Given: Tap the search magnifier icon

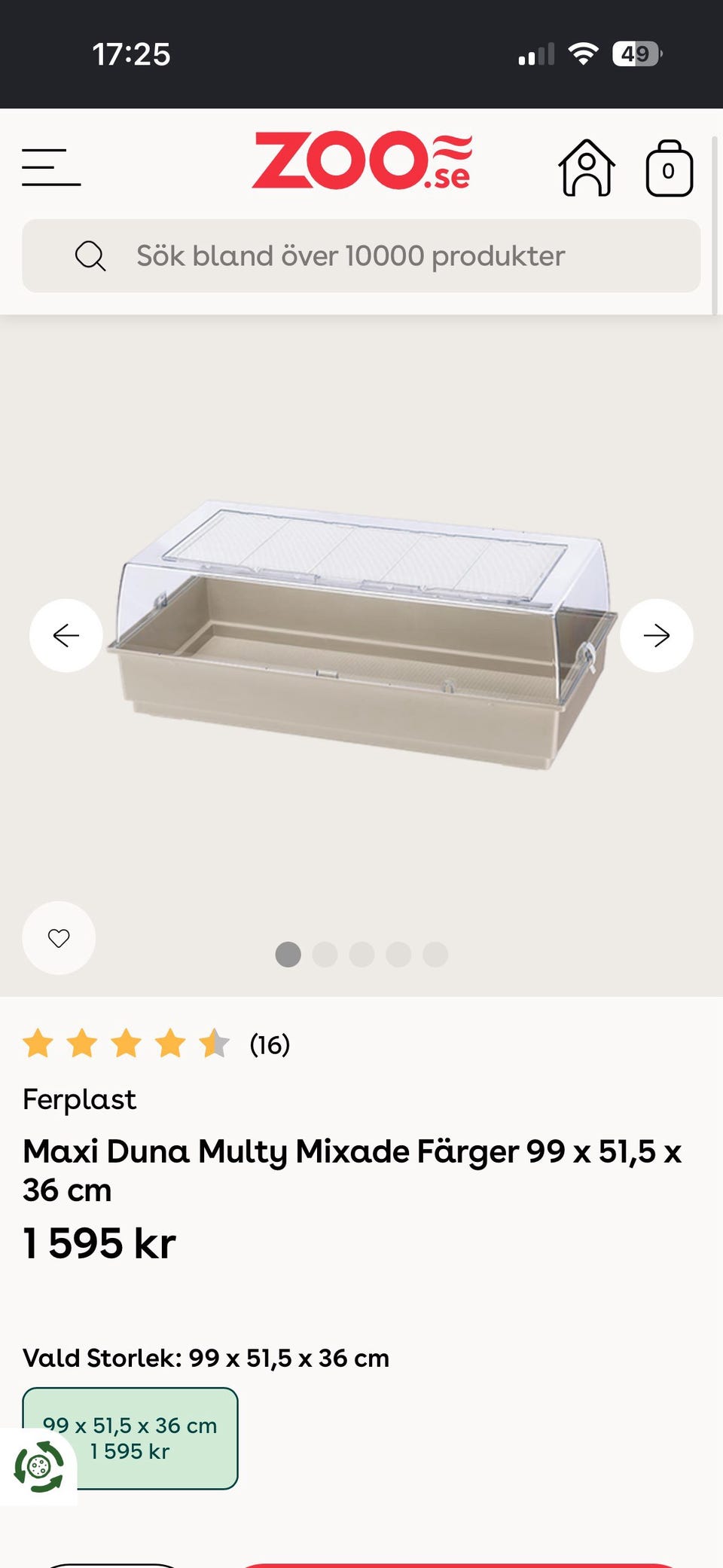Looking at the screenshot, I should point(90,256).
